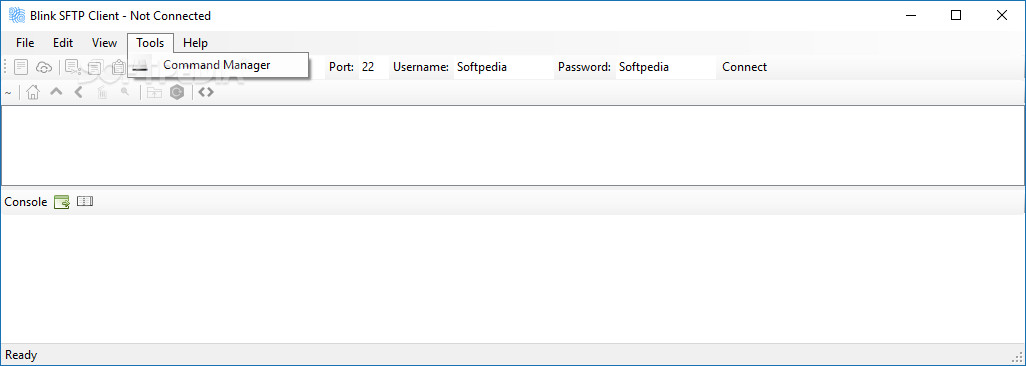This screenshot has height=366, width=1026.
Task: Click into the Port field showing 22
Action: 374,67
